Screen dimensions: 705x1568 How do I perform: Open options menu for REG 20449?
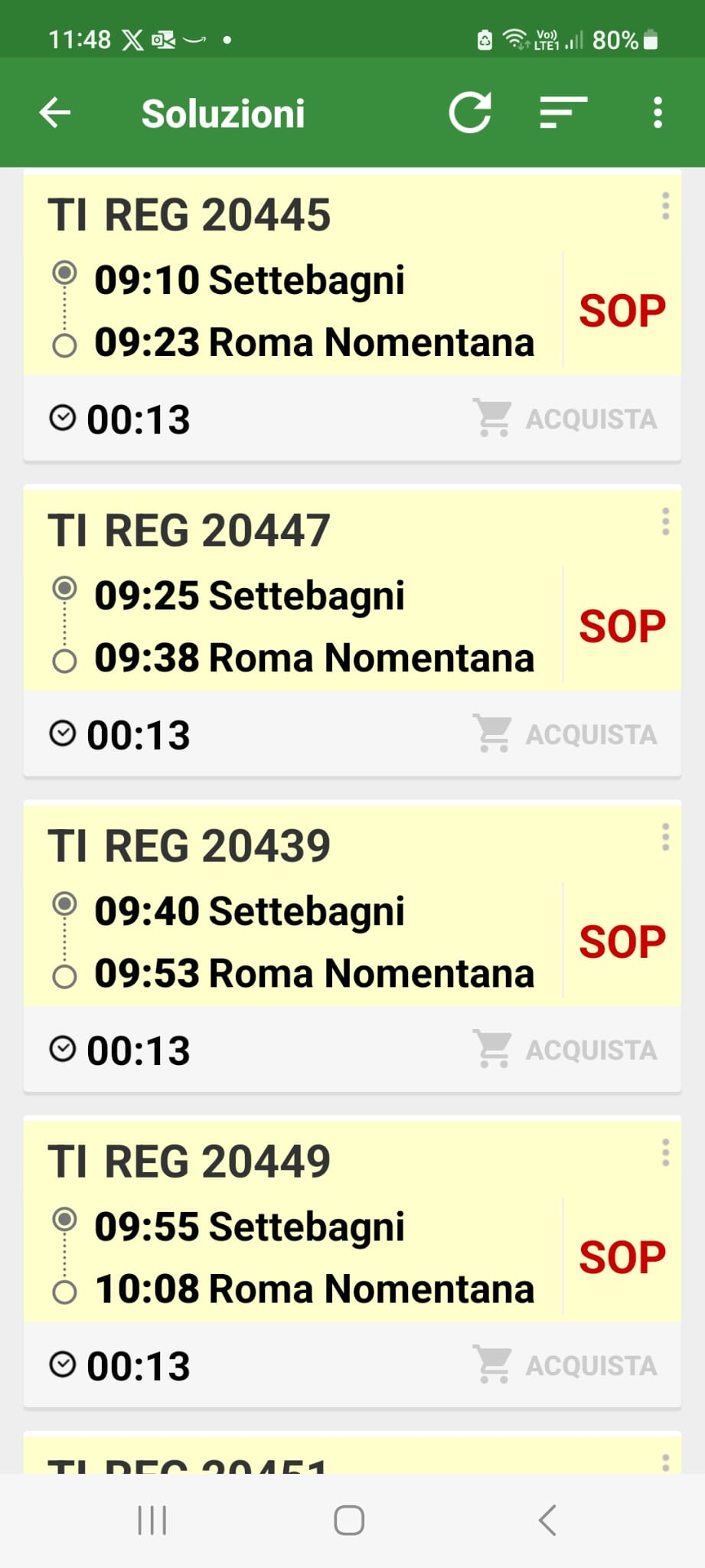665,1153
